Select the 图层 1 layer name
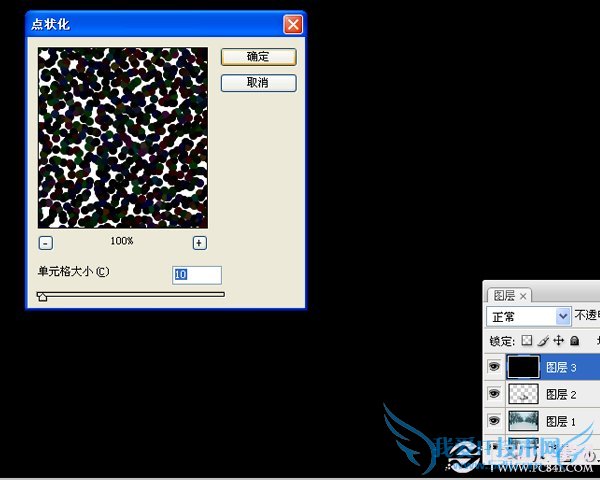The image size is (600, 480). click(x=561, y=421)
